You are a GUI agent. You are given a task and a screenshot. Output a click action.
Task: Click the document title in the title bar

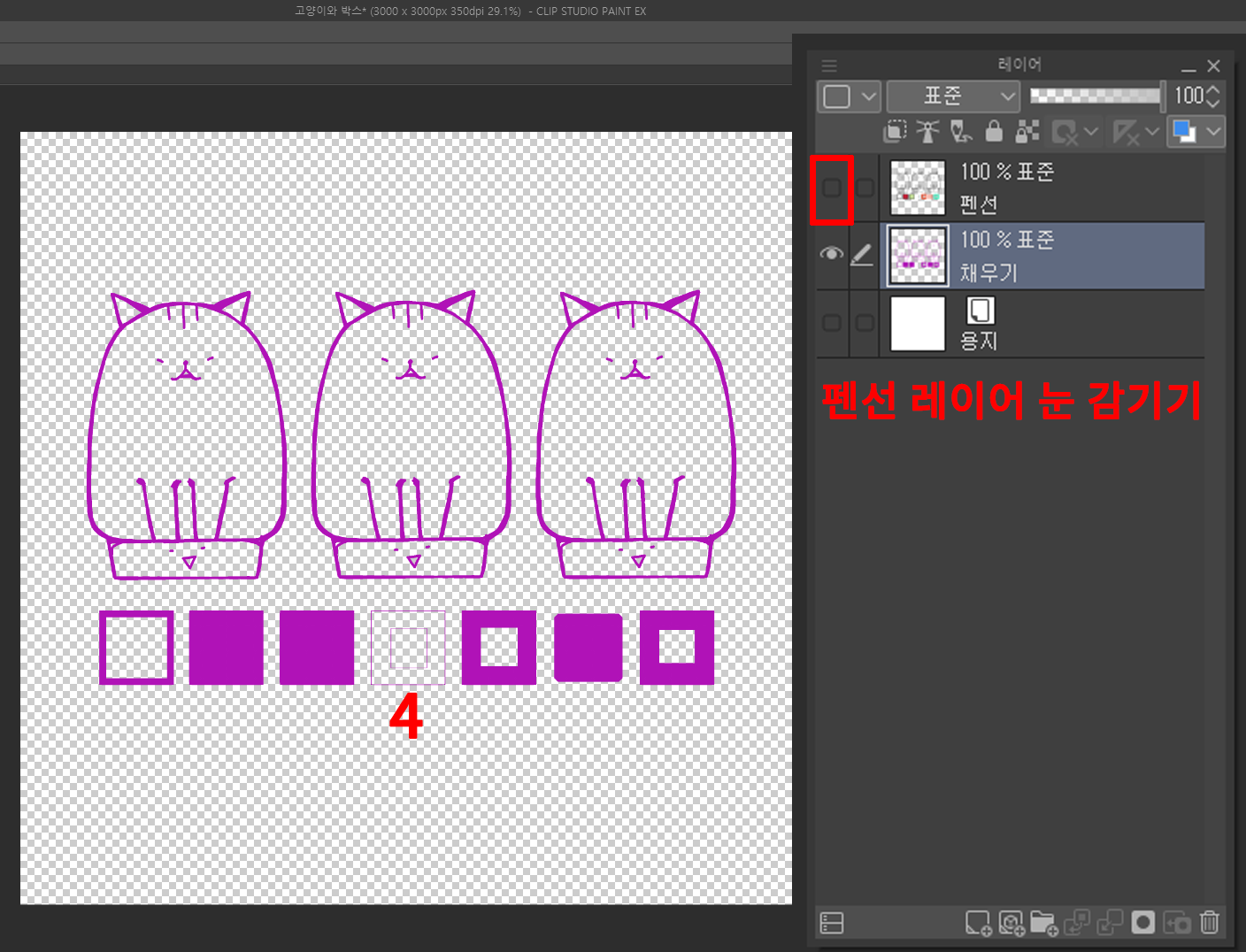[x=471, y=11]
